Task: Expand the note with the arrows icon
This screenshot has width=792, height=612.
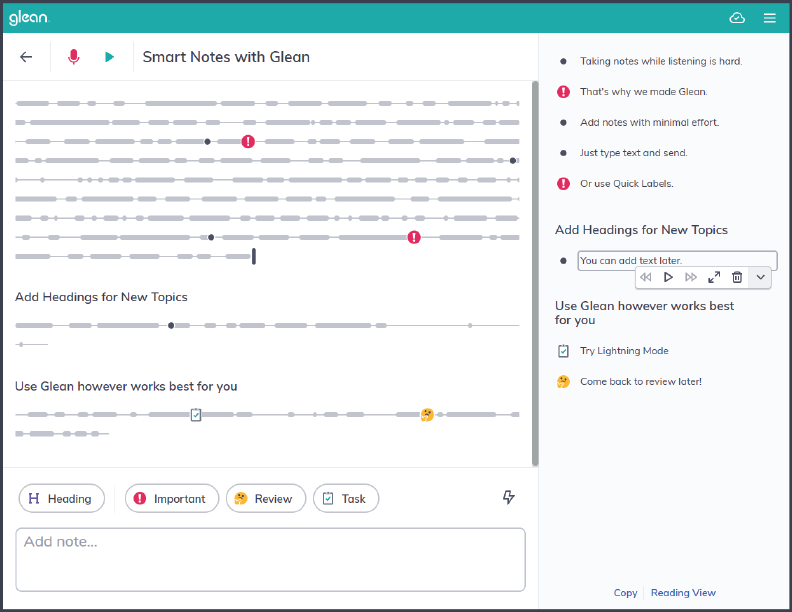Action: [x=714, y=277]
